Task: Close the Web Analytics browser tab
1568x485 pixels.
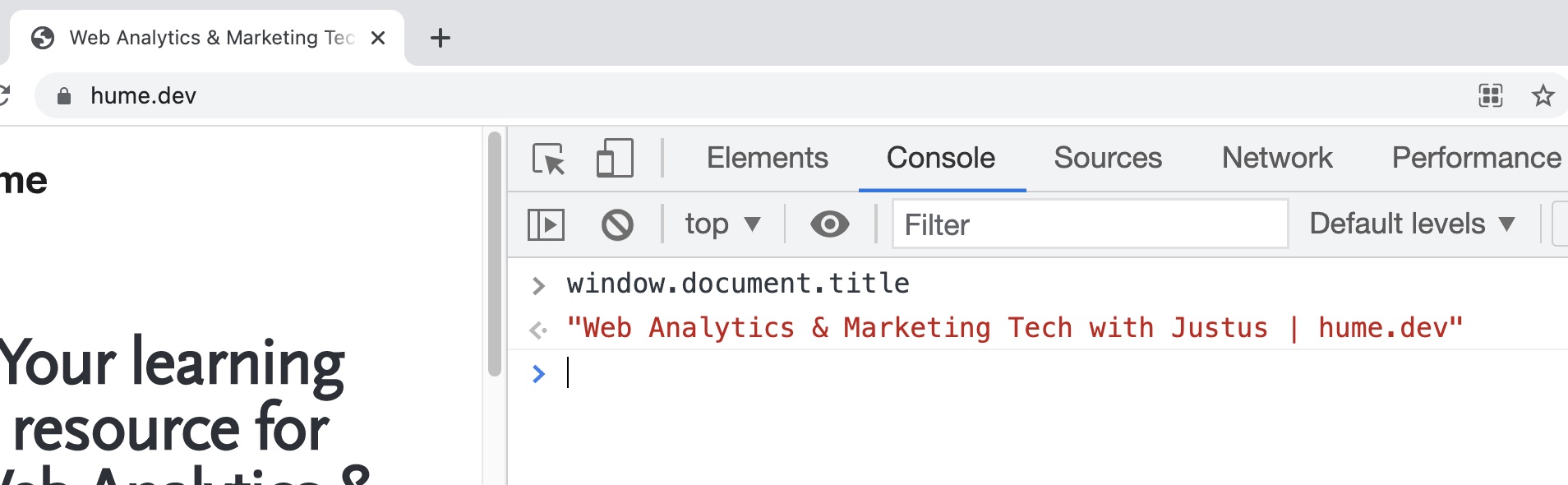Action: pyautogui.click(x=378, y=38)
